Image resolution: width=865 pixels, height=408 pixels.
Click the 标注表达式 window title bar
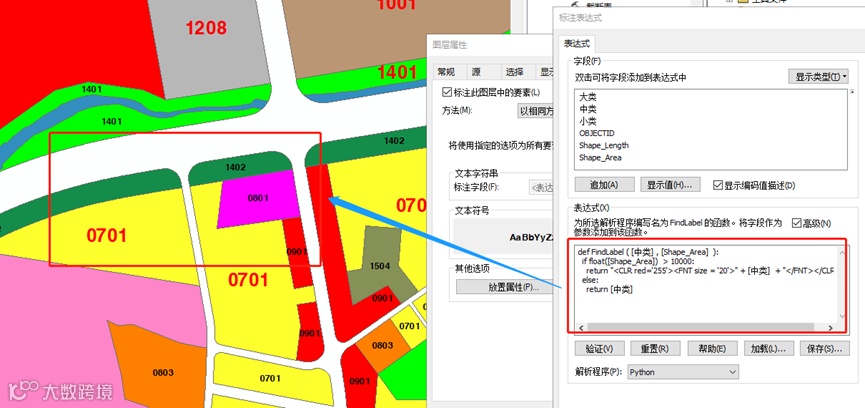(707, 18)
